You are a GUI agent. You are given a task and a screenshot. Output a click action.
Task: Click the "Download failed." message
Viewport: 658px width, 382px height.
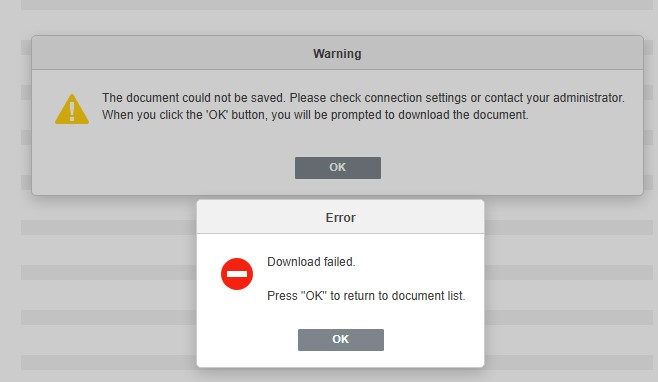coord(311,262)
